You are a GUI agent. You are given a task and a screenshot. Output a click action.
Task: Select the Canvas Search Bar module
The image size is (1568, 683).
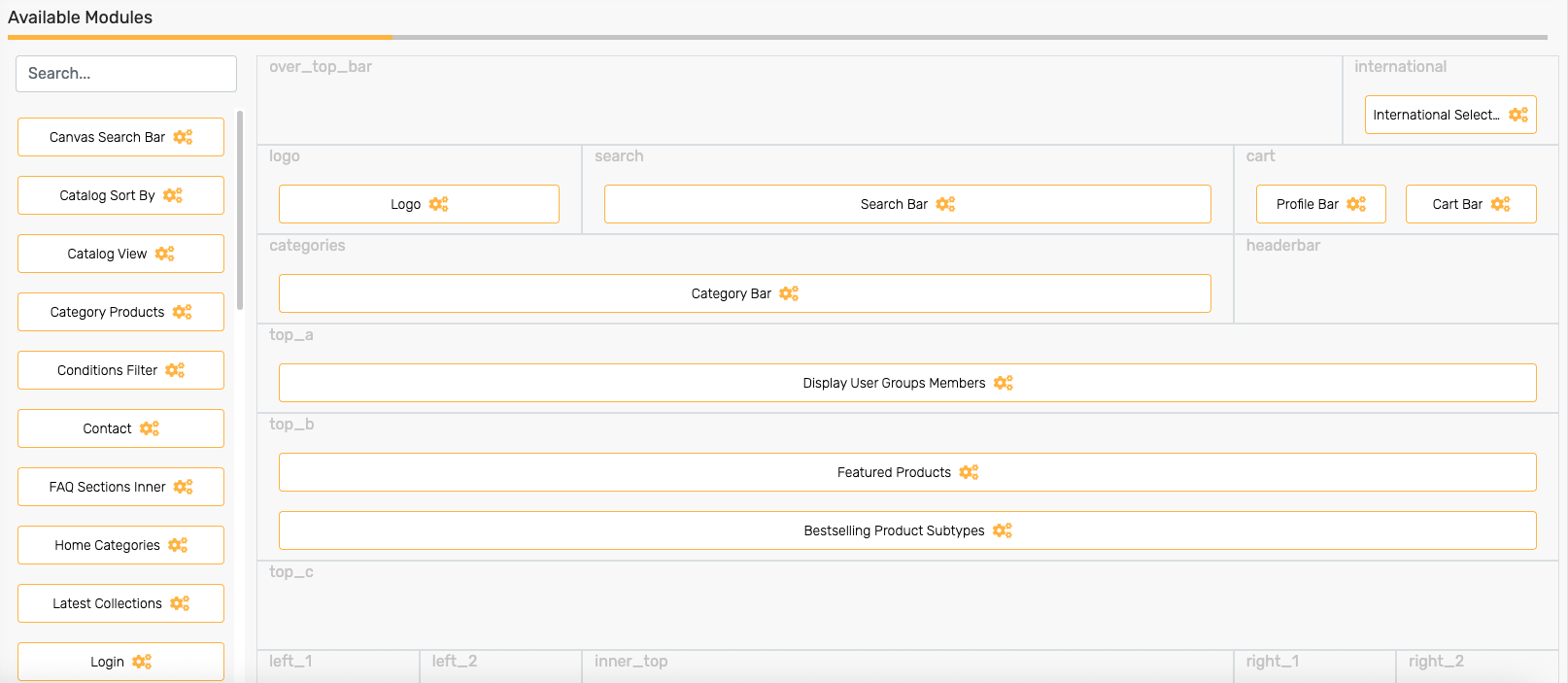coord(120,137)
